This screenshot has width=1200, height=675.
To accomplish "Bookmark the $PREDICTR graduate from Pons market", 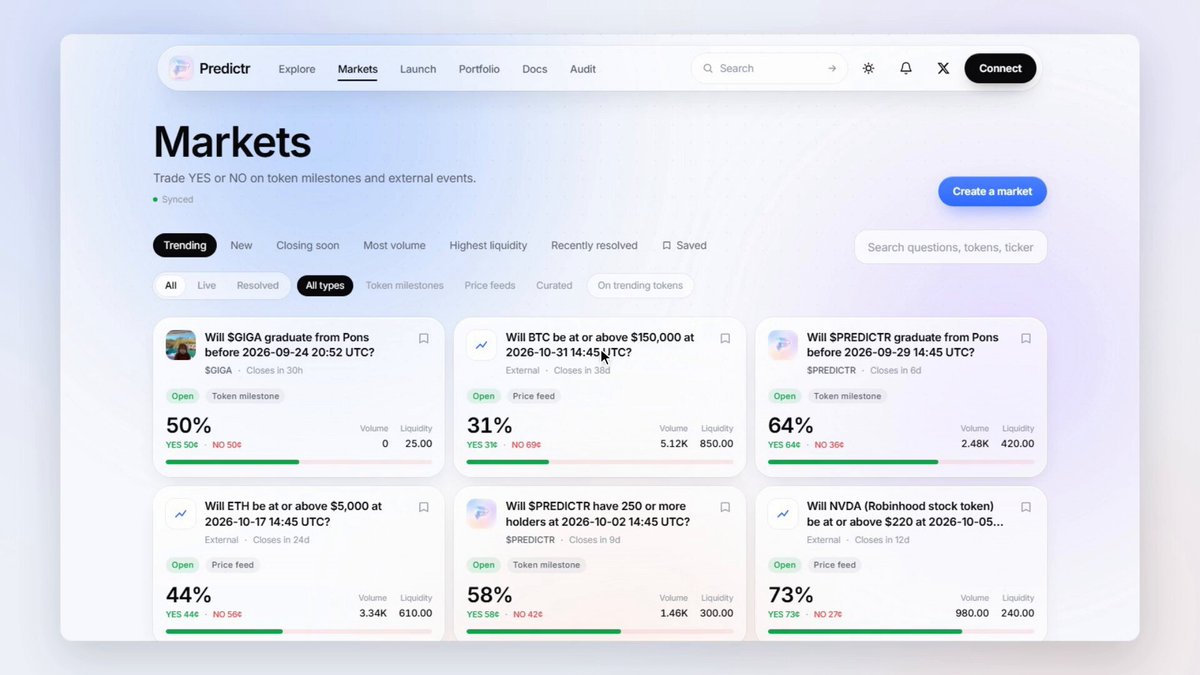I will coord(1026,339).
